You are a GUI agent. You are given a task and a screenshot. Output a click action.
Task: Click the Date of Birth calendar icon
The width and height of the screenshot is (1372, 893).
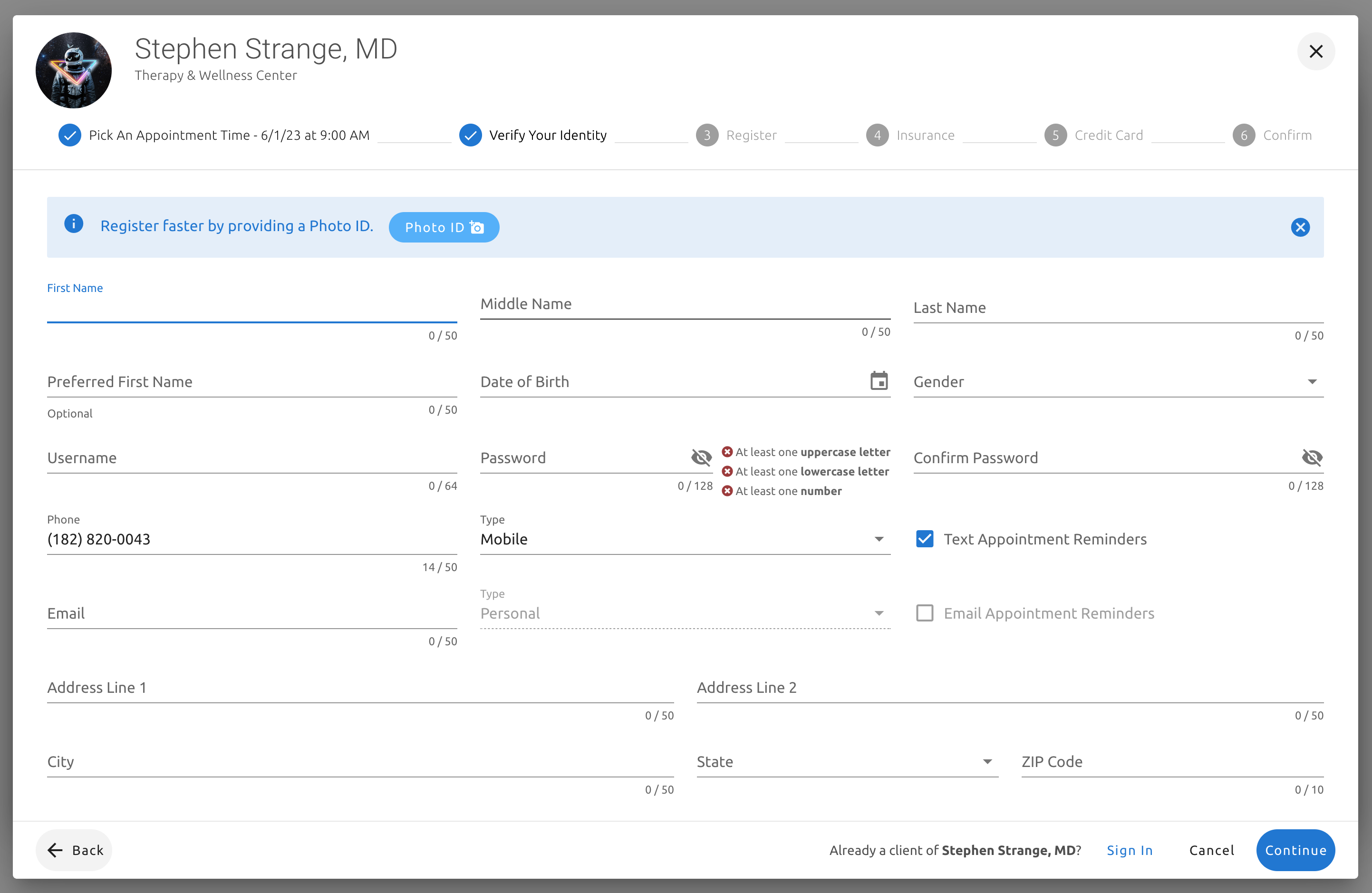tap(878, 381)
